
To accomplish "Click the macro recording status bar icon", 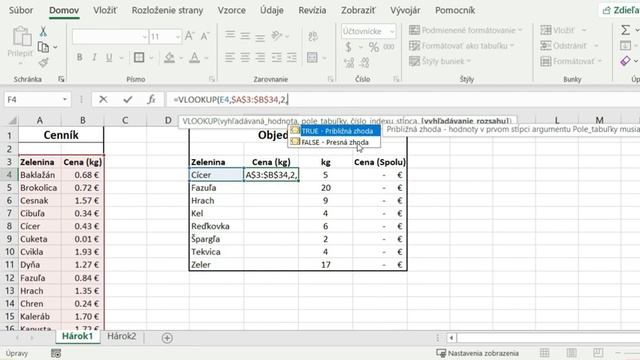I will click(x=56, y=353).
